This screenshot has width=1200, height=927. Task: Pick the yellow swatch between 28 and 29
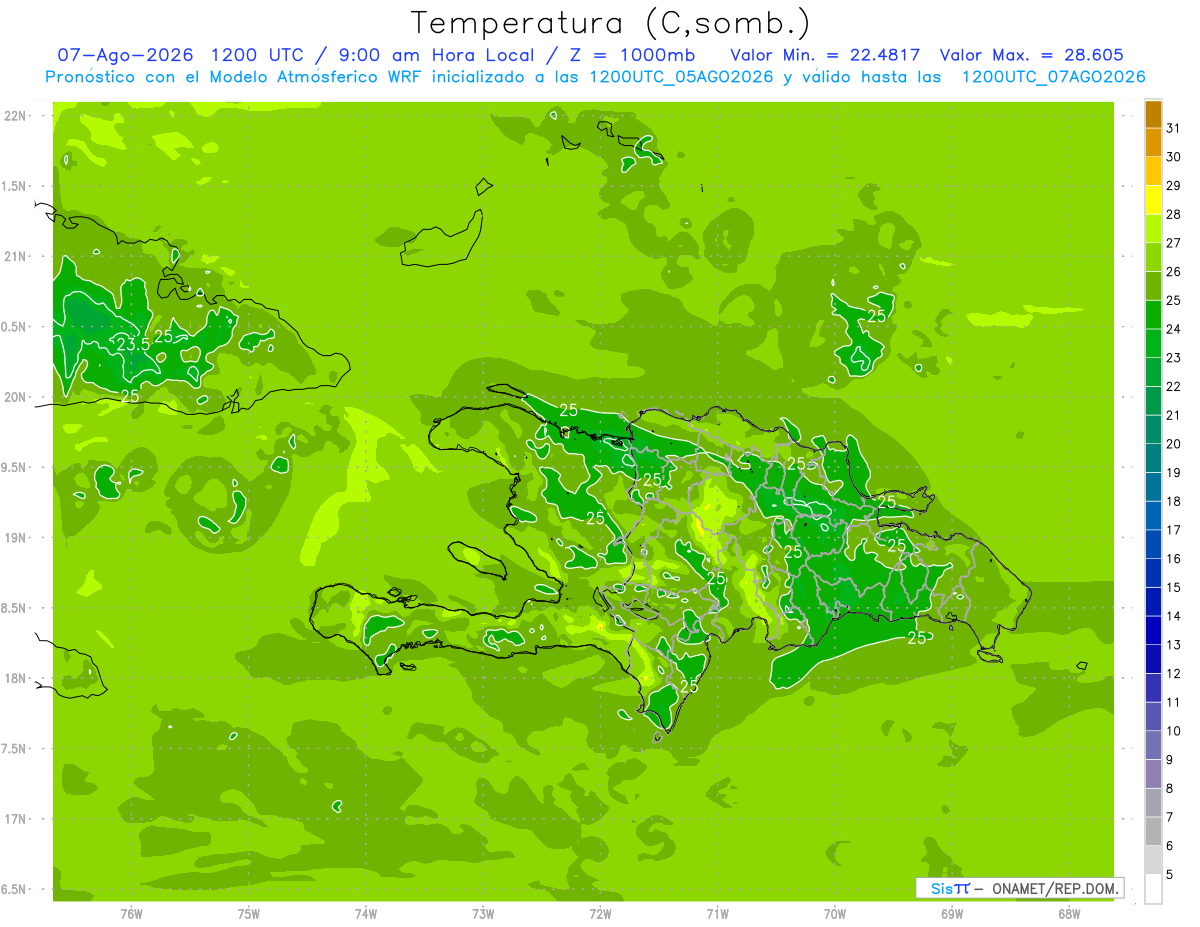click(1153, 200)
